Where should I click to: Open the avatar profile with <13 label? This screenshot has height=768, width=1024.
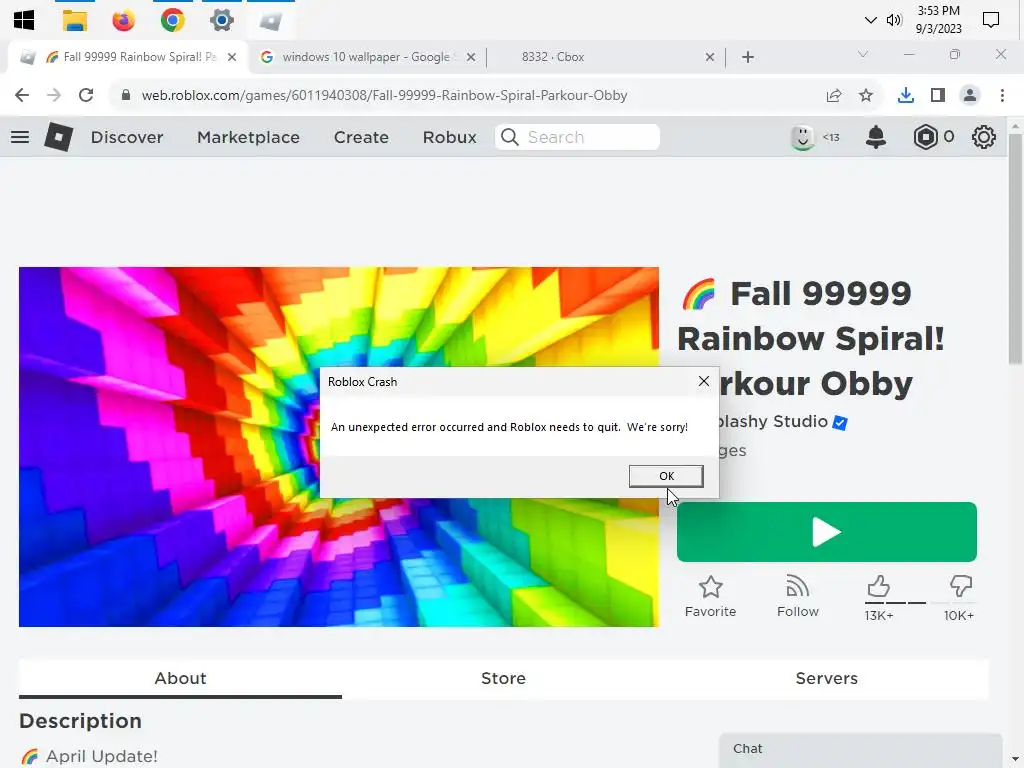pos(814,137)
